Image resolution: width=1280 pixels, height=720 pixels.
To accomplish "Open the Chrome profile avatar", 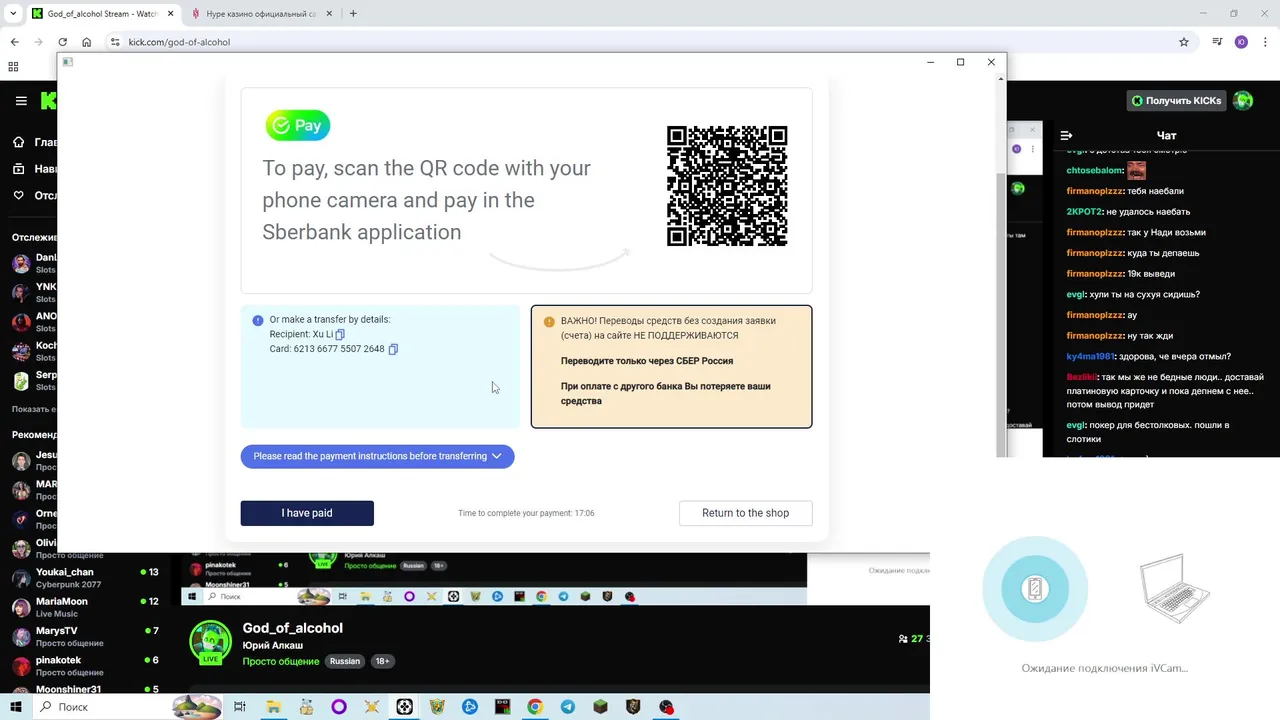I will 1241,42.
